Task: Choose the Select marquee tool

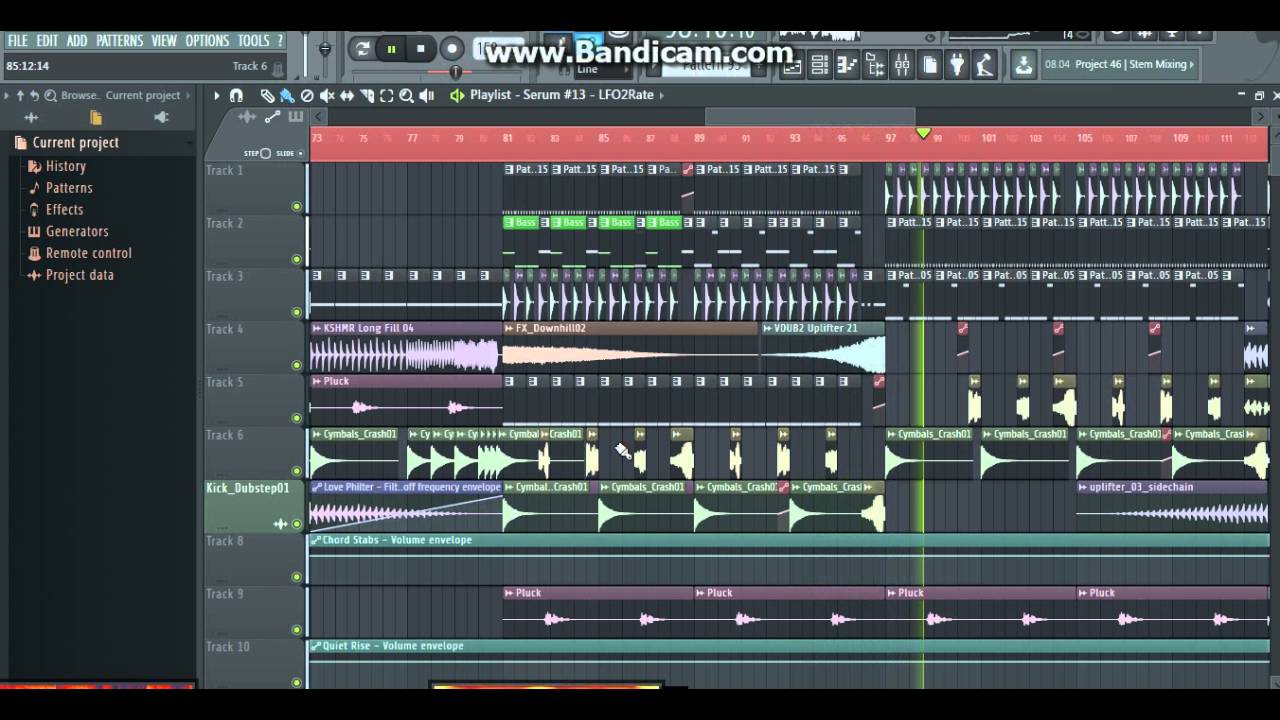Action: pyautogui.click(x=387, y=95)
